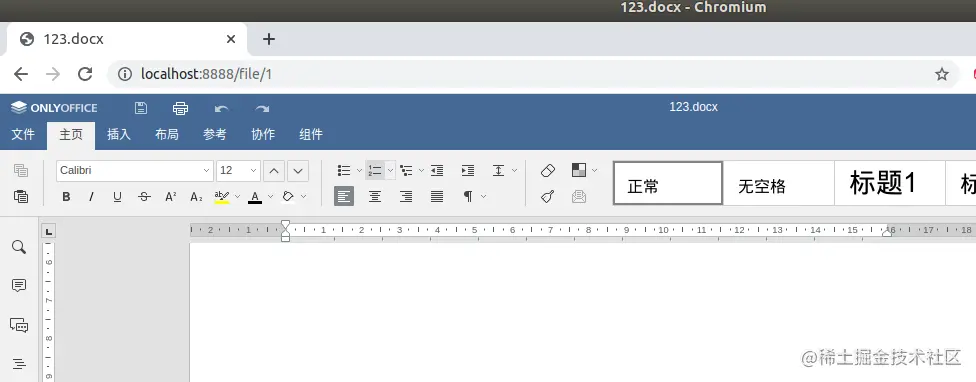Open shading color dropdown arrow

pos(303,197)
